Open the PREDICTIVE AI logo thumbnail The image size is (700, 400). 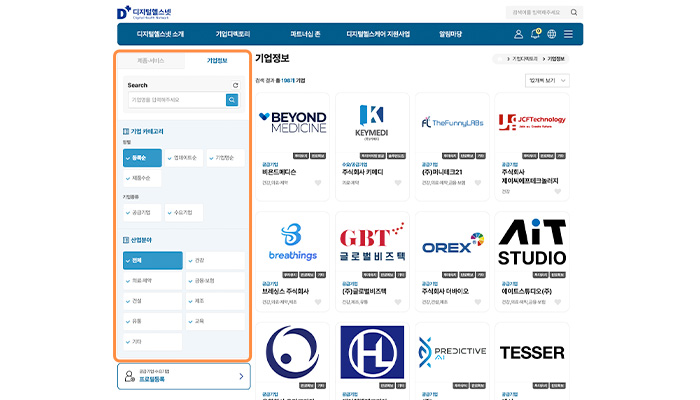click(x=452, y=353)
